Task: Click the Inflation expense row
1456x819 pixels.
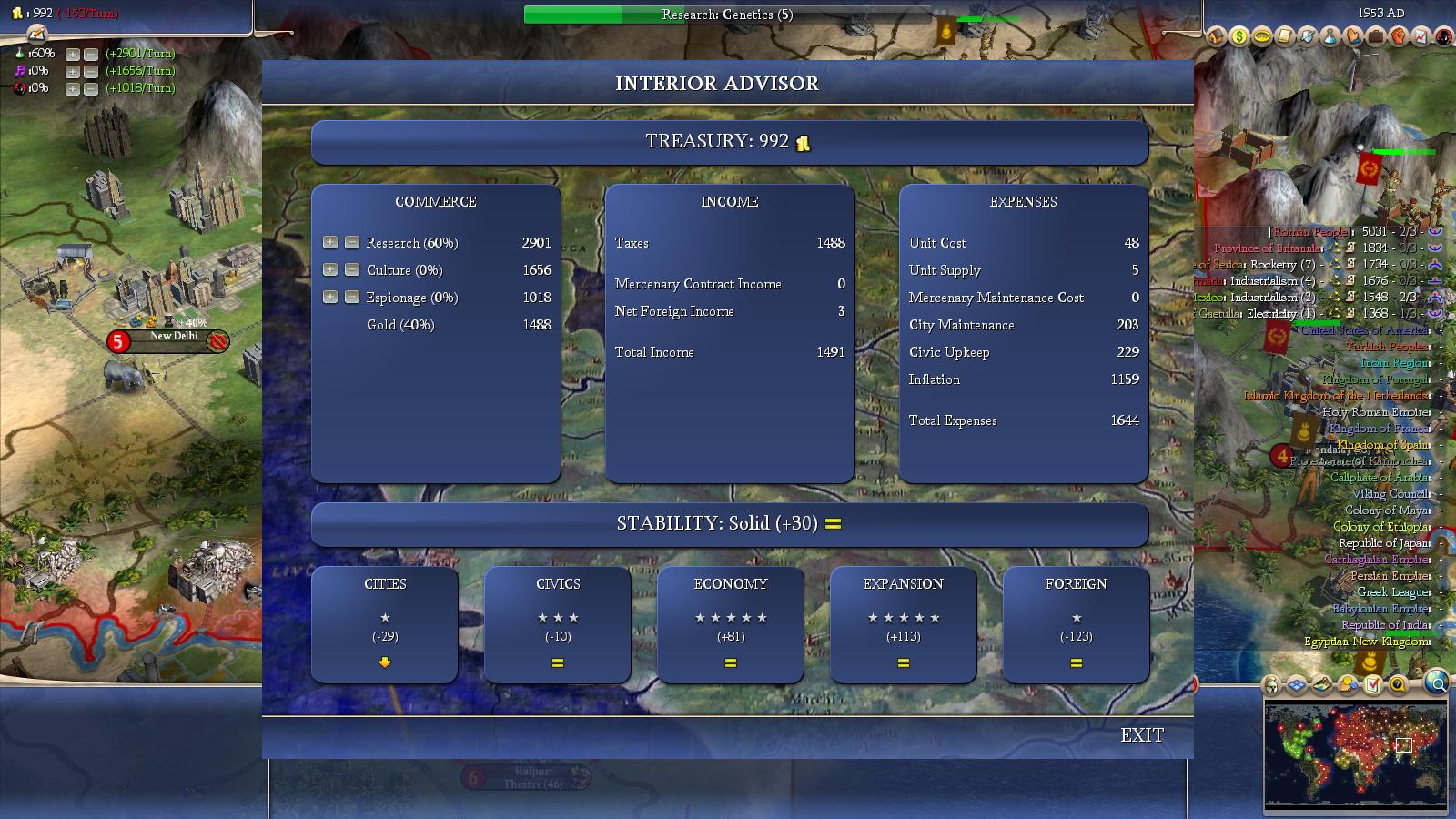Action: (1024, 379)
